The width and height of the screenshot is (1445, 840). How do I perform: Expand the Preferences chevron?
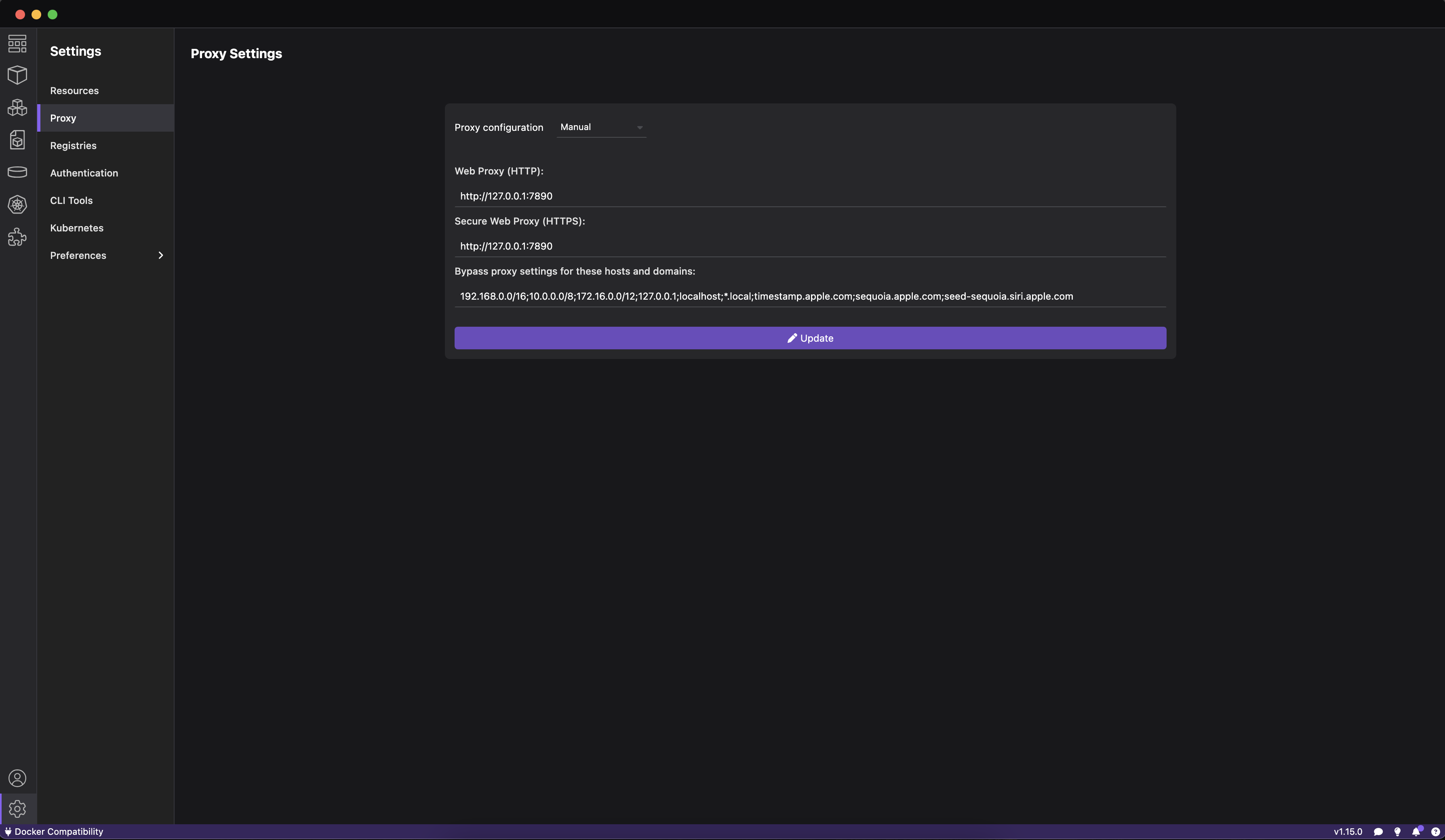160,256
